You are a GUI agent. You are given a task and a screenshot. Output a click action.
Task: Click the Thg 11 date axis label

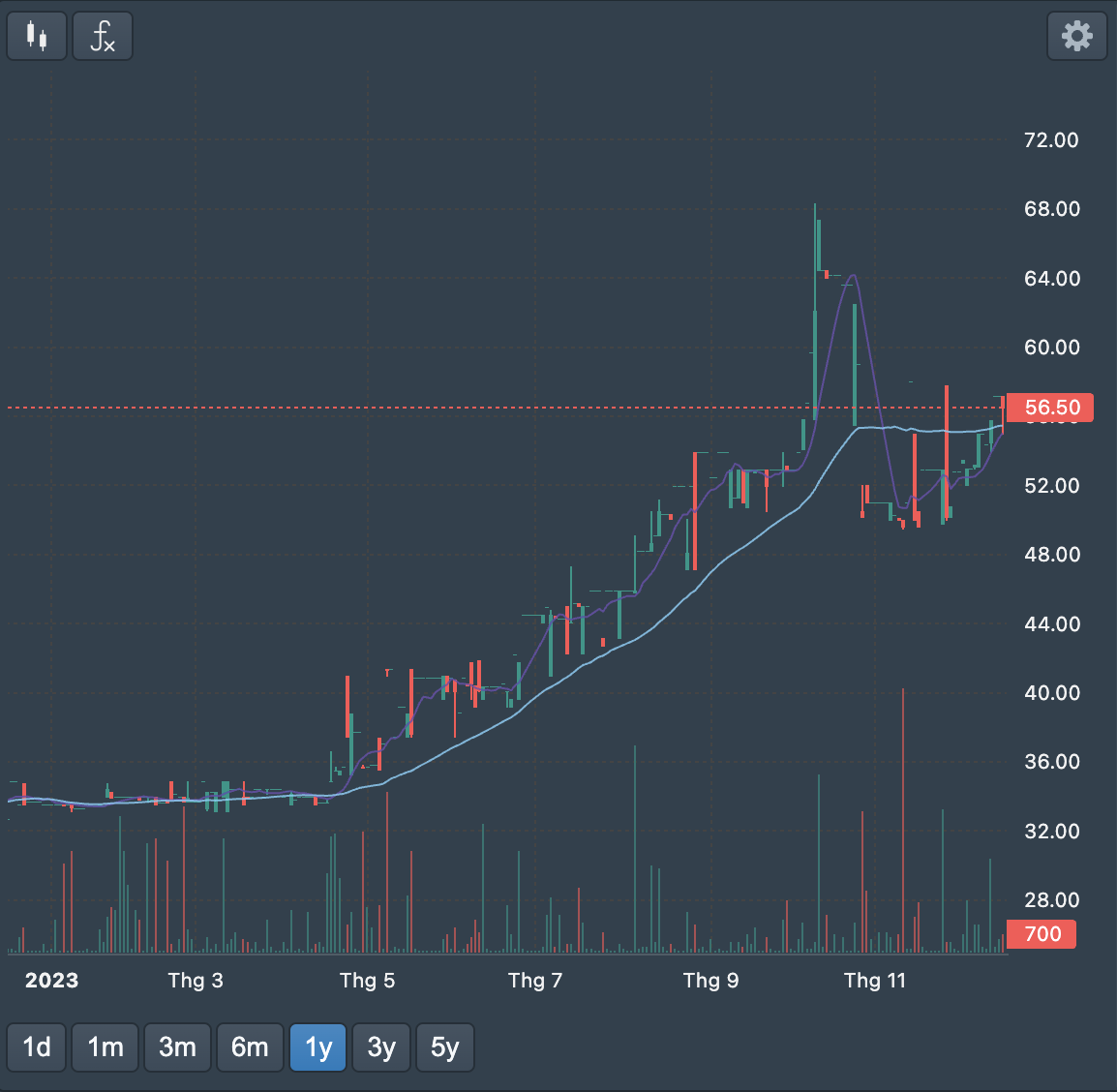874,981
